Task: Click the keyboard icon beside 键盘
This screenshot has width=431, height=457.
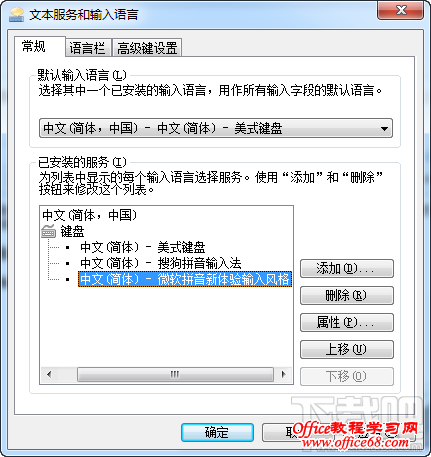Action: click(x=49, y=231)
